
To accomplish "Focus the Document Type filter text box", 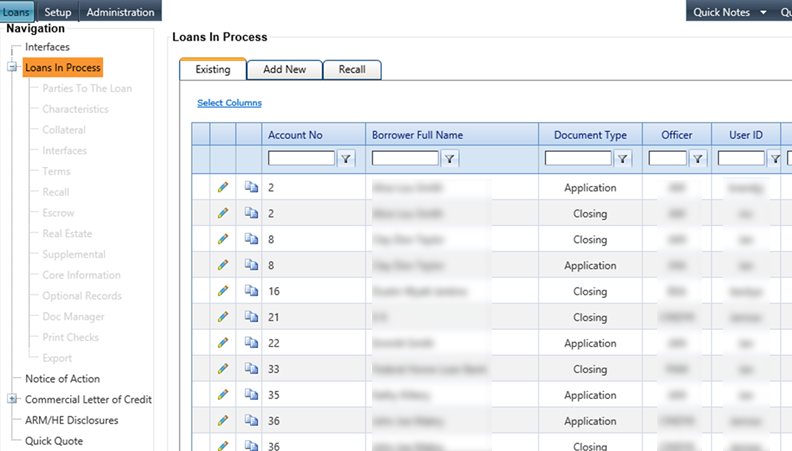I will [x=578, y=159].
